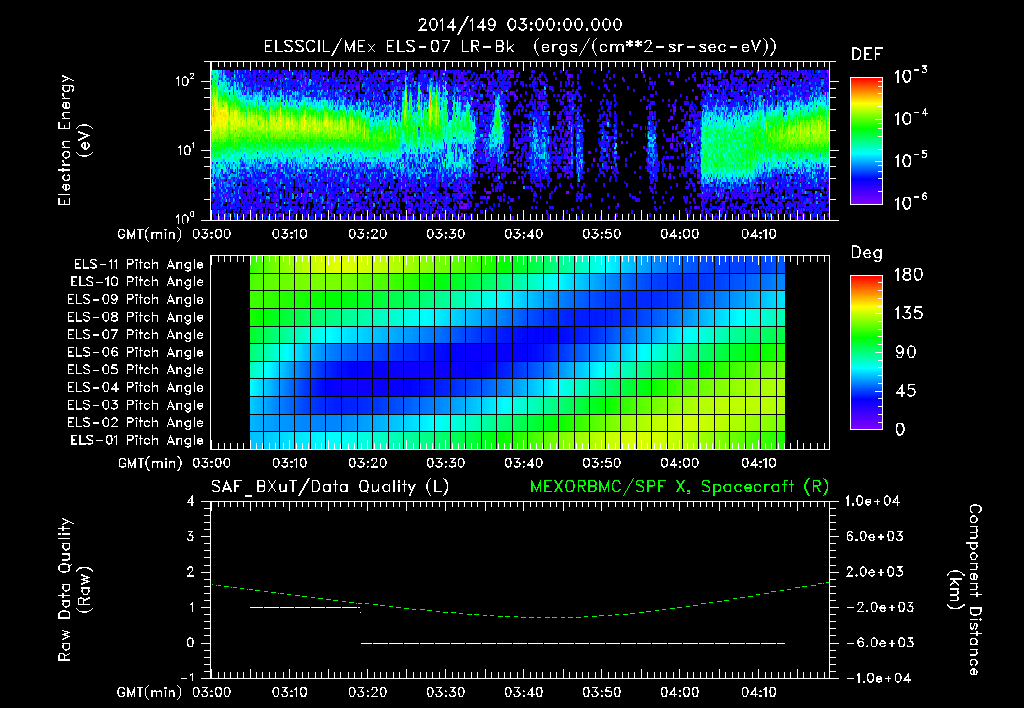Click the '04:10' tick of the spectrogram time axis

[x=758, y=234]
